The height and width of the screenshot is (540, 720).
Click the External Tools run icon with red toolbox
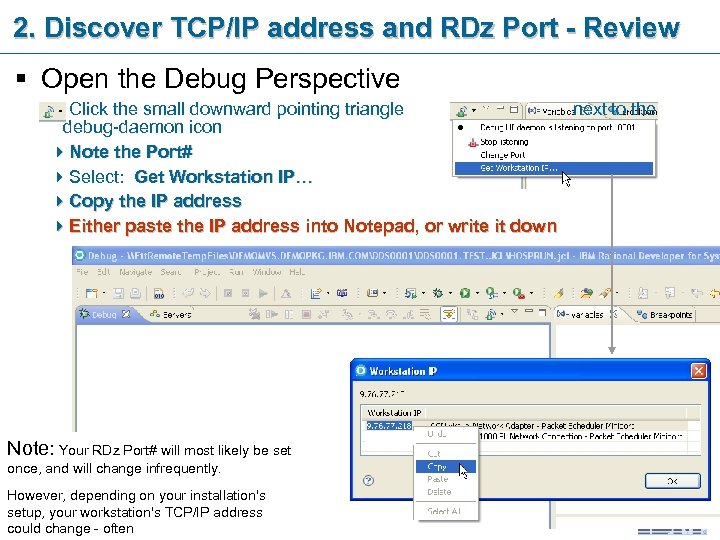(519, 293)
